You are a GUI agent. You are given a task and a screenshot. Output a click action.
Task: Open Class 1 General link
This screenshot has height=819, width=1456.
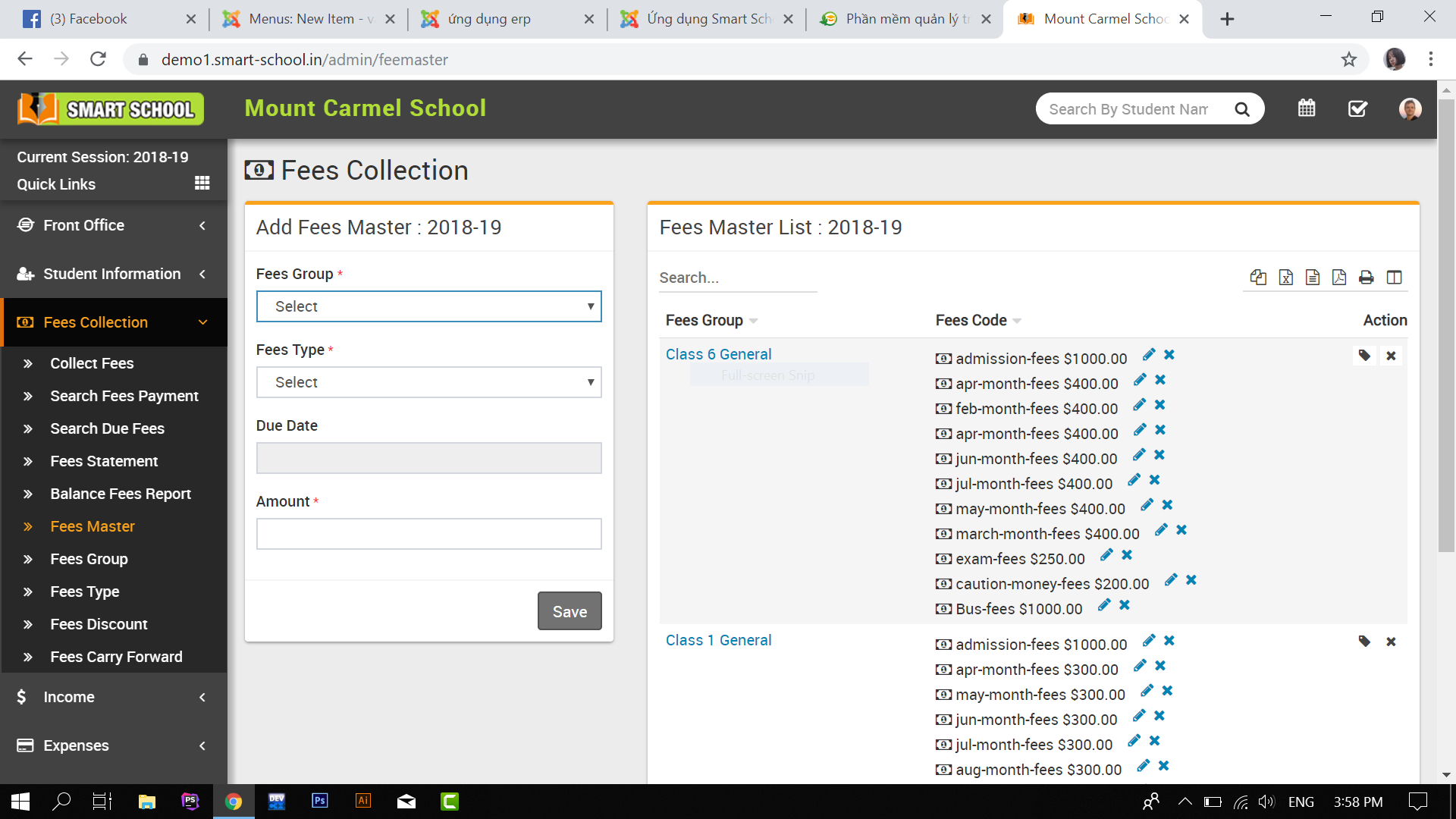(718, 640)
